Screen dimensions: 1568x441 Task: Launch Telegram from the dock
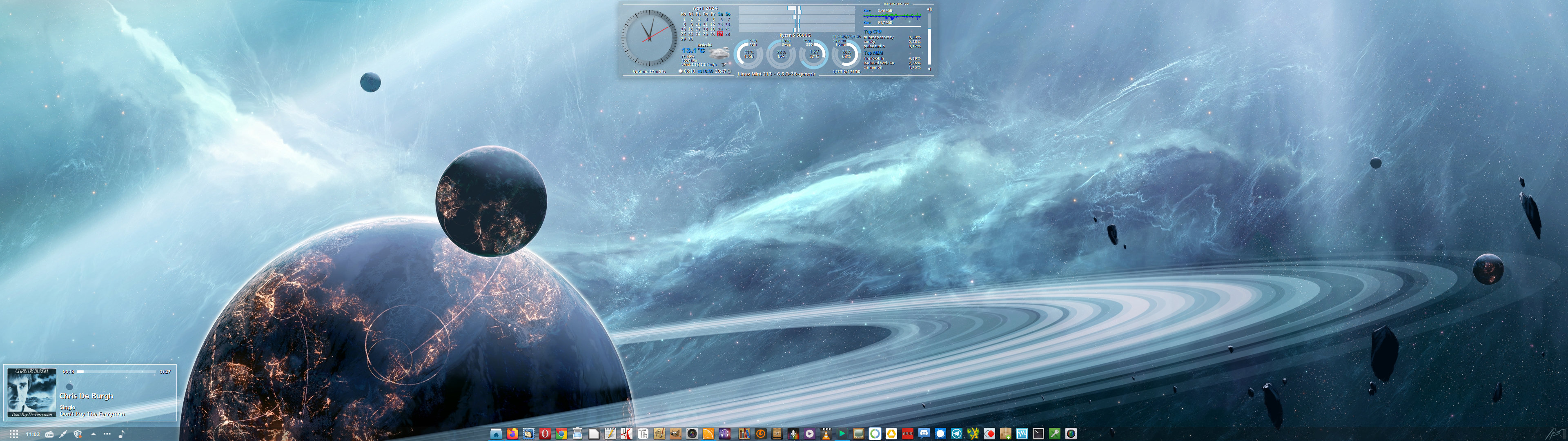[x=957, y=434]
